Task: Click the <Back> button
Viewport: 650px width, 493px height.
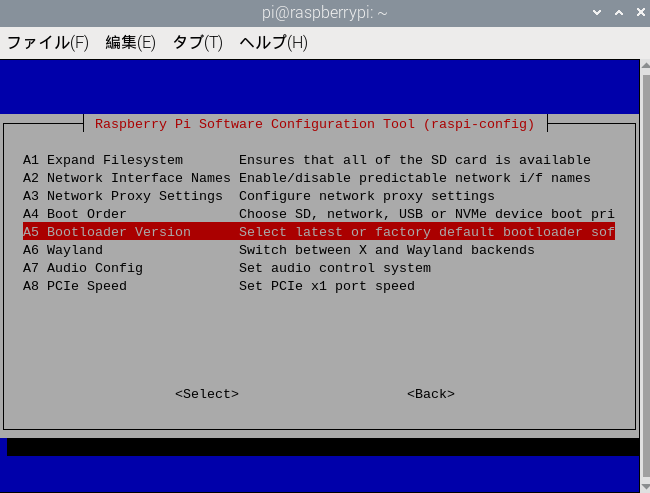Action: (x=431, y=394)
